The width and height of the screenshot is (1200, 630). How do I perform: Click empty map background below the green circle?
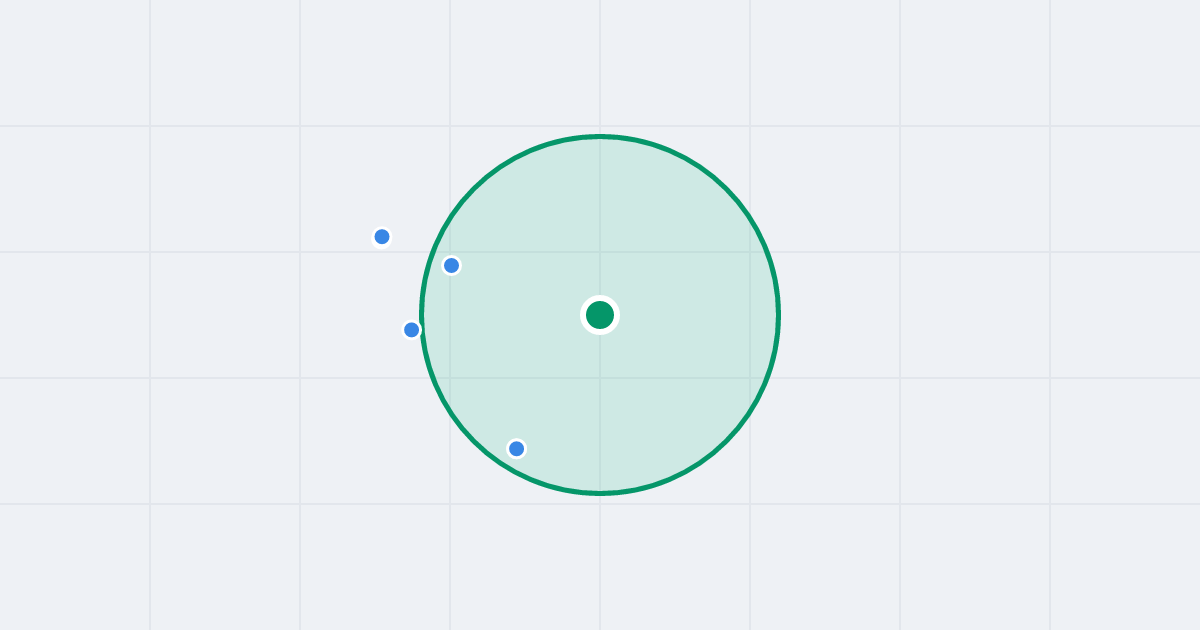point(600,560)
